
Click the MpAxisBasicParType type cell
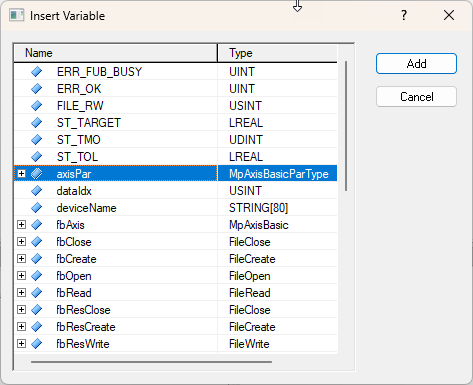tap(277, 174)
